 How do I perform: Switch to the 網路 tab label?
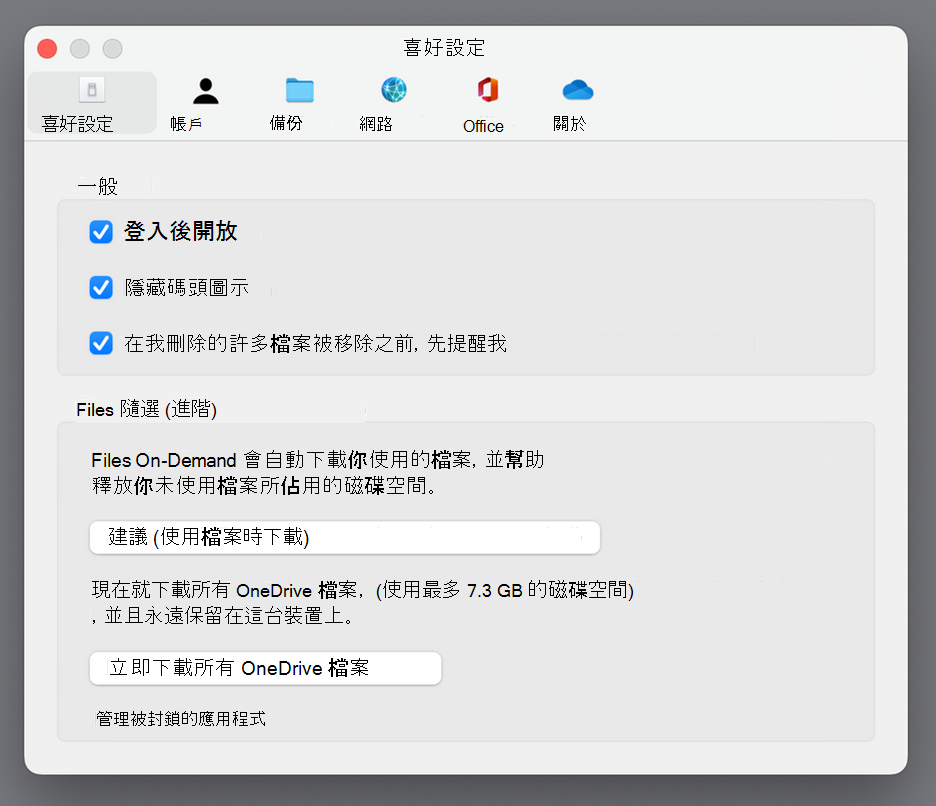[x=376, y=123]
